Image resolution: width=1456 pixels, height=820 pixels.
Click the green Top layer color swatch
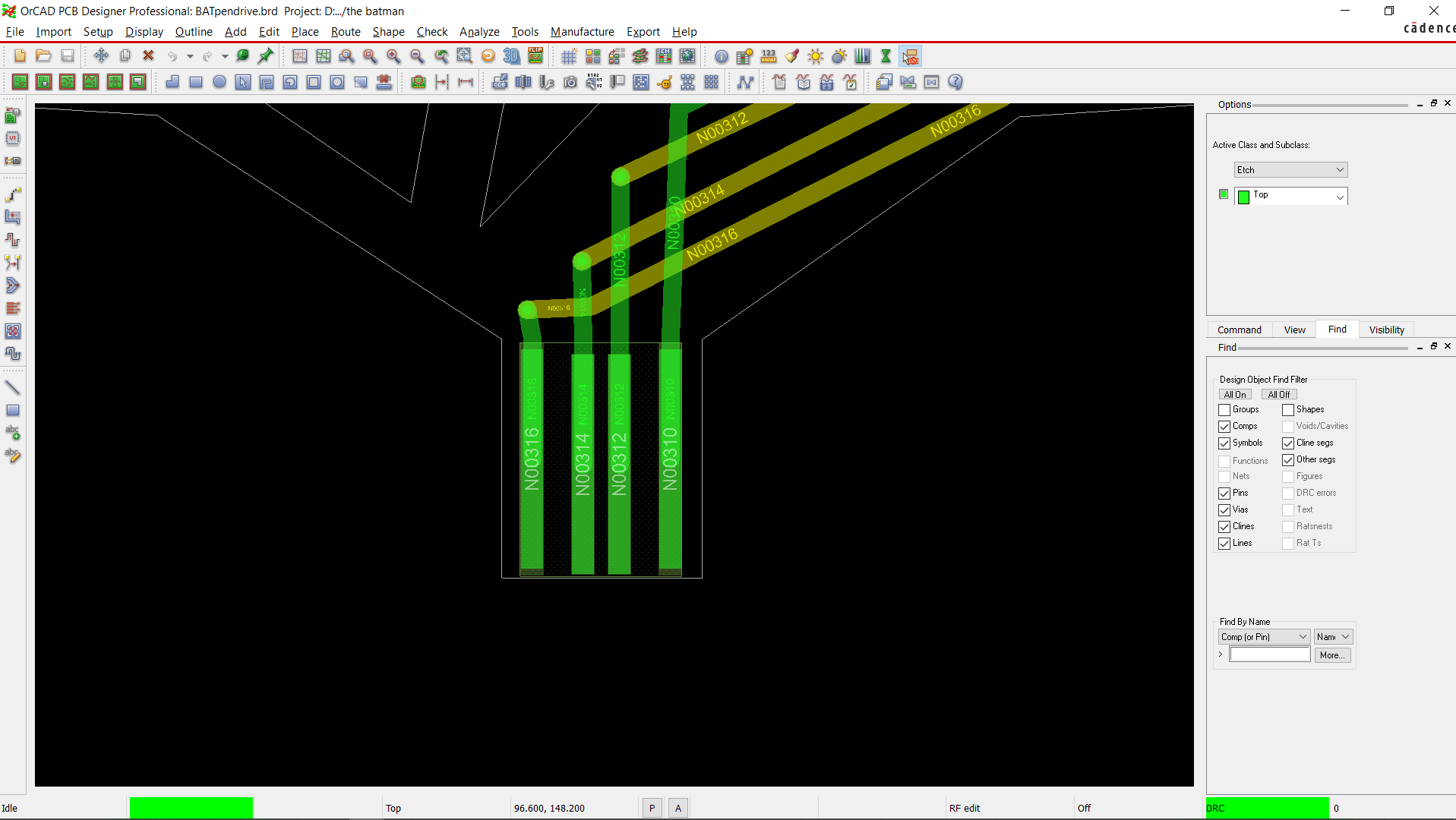tap(1243, 197)
